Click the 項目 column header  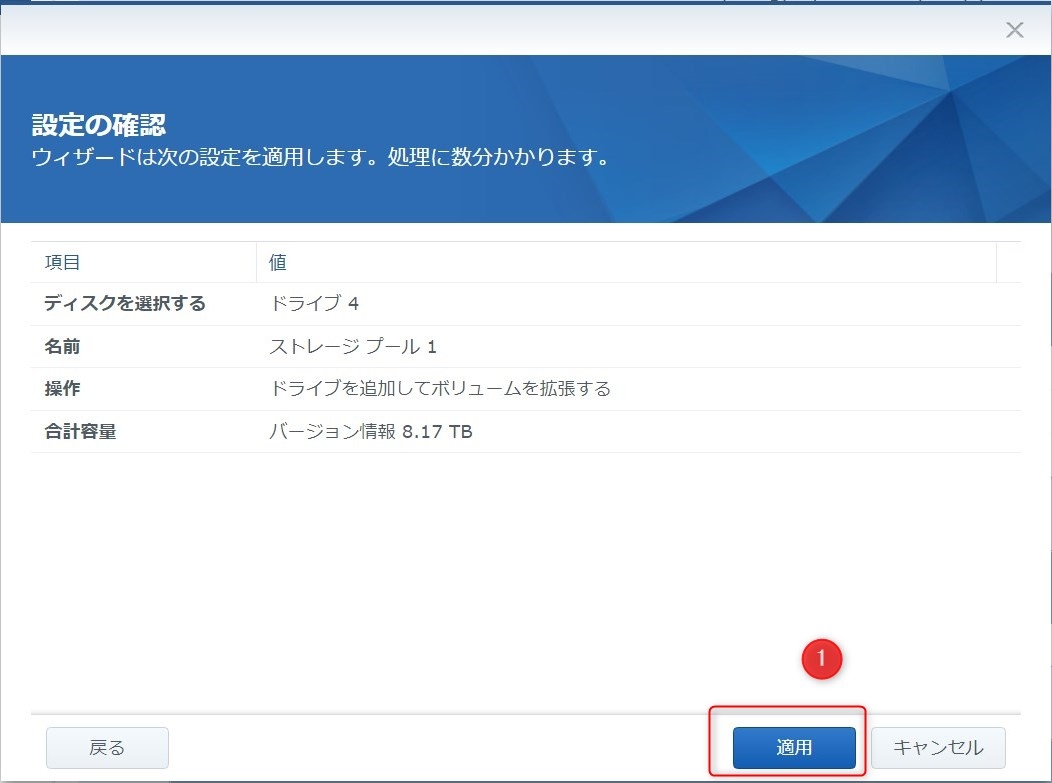click(x=63, y=262)
